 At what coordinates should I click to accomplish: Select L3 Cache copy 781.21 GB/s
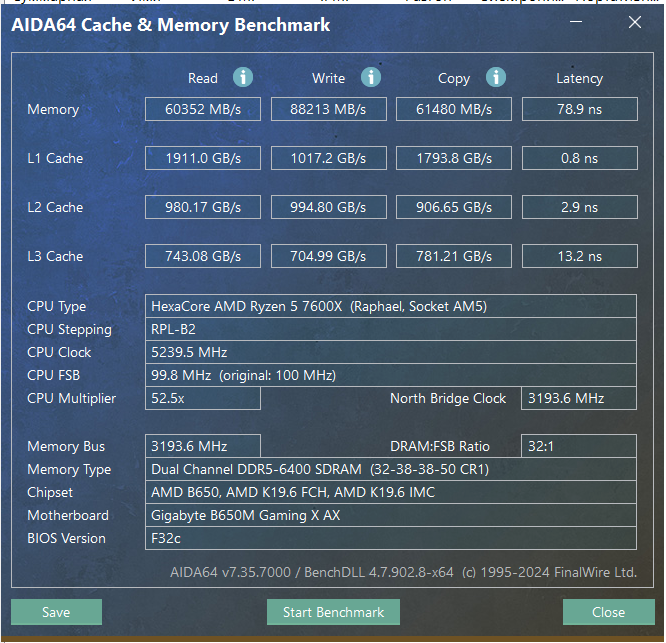pyautogui.click(x=454, y=256)
